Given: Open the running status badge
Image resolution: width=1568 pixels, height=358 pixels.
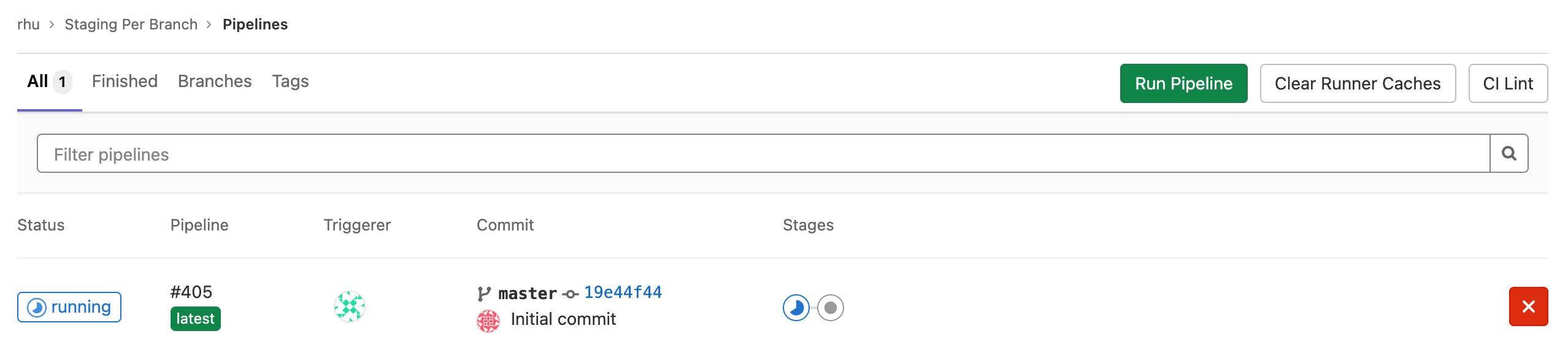Looking at the screenshot, I should (x=69, y=307).
